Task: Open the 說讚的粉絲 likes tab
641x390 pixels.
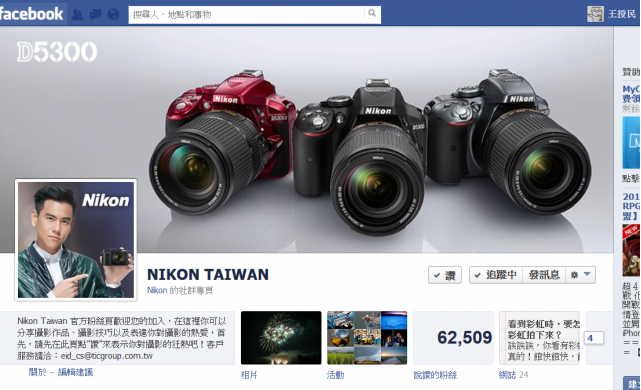Action: click(435, 374)
